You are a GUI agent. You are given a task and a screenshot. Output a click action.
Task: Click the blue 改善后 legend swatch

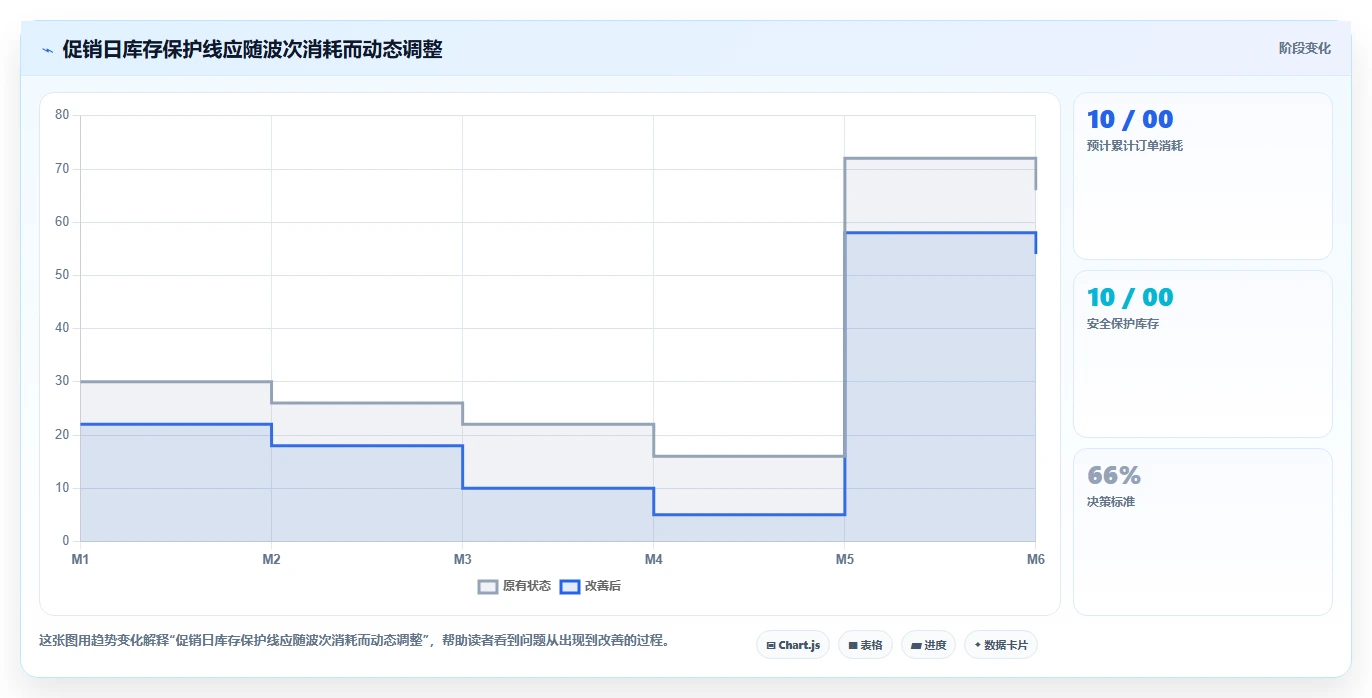pos(569,586)
